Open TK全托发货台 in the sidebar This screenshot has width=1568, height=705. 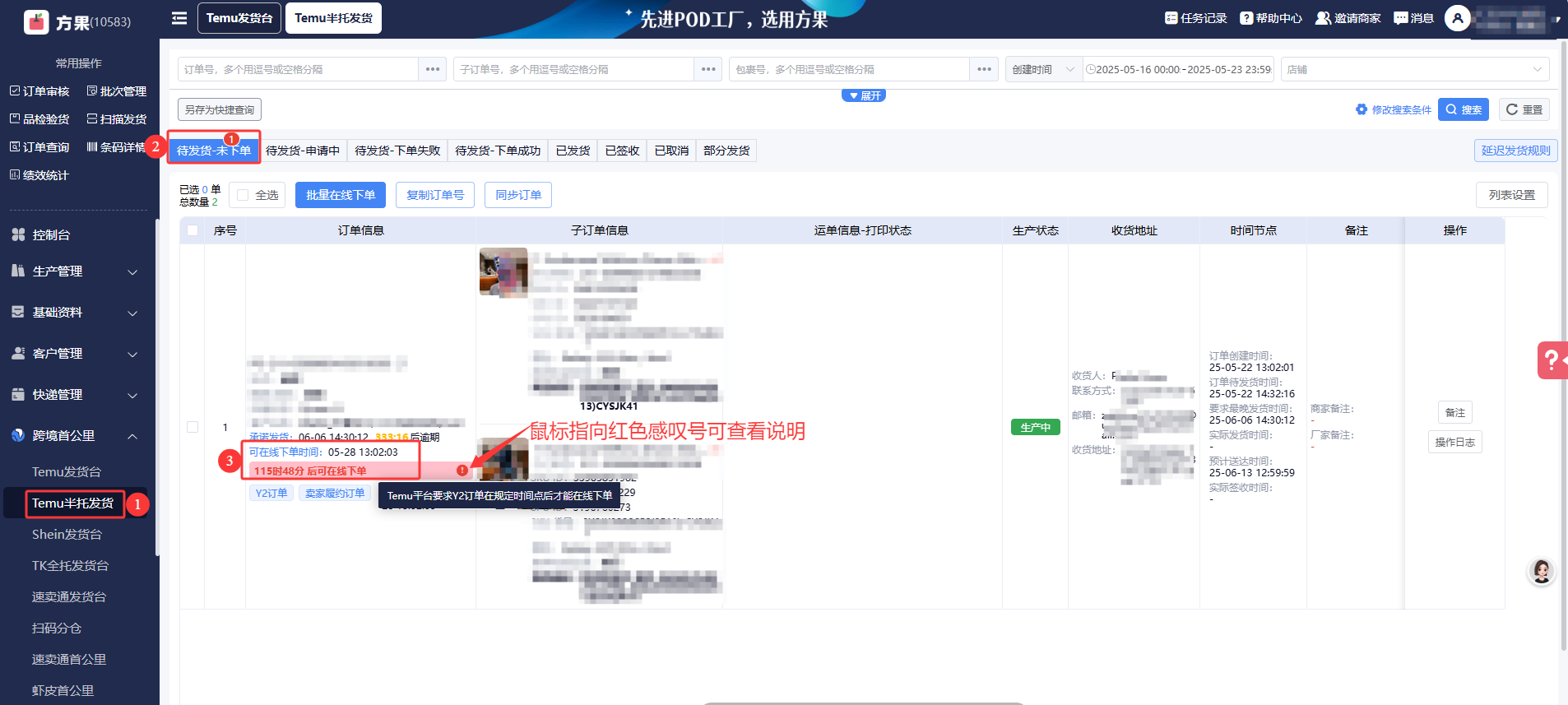[70, 566]
